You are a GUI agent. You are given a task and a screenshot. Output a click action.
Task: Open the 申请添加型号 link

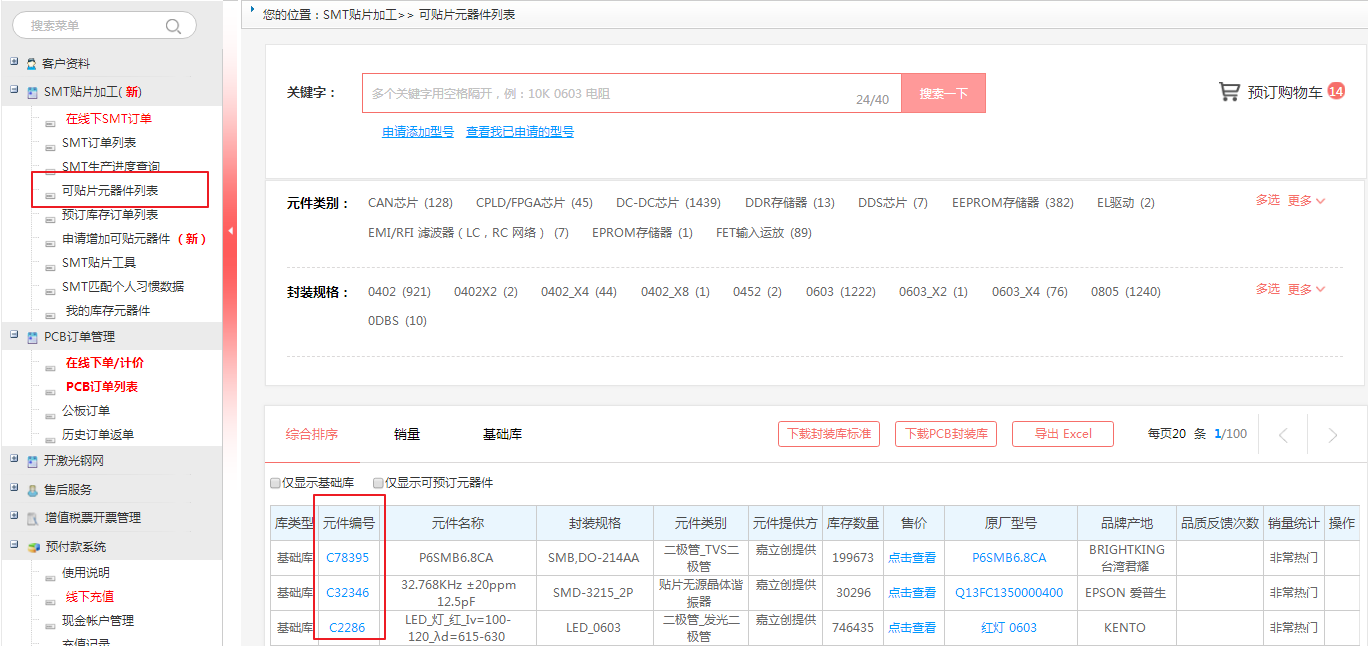pyautogui.click(x=418, y=132)
